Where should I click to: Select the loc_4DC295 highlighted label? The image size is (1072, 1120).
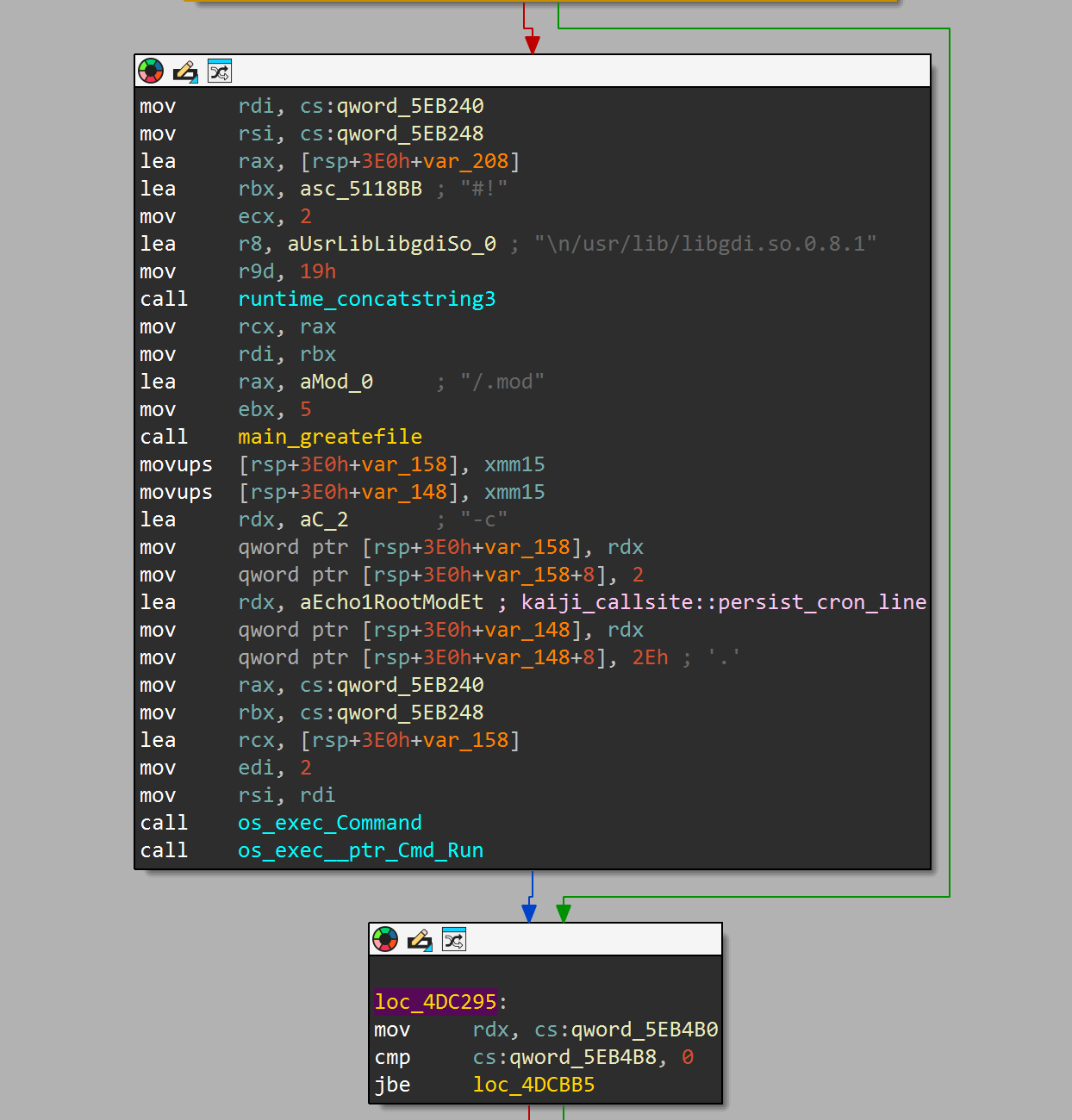pyautogui.click(x=434, y=1002)
